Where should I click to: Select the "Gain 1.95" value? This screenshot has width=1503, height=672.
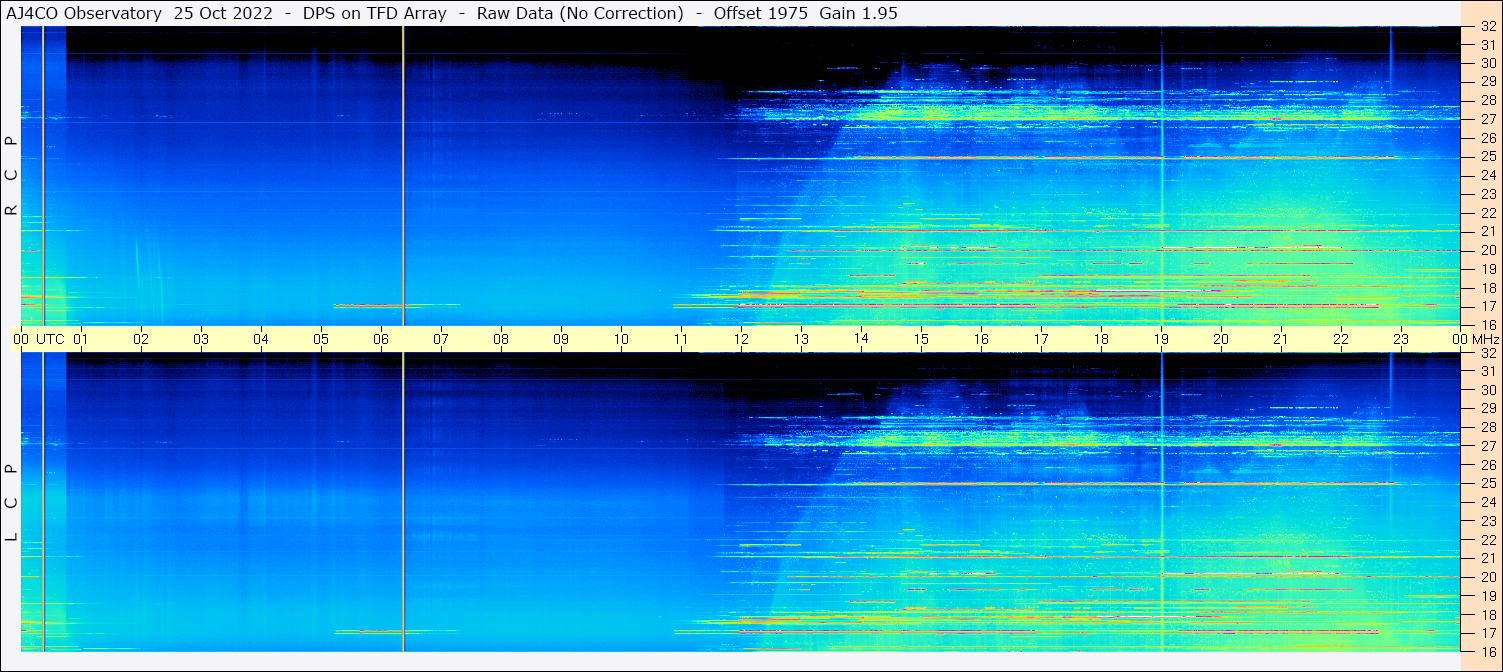pos(859,14)
